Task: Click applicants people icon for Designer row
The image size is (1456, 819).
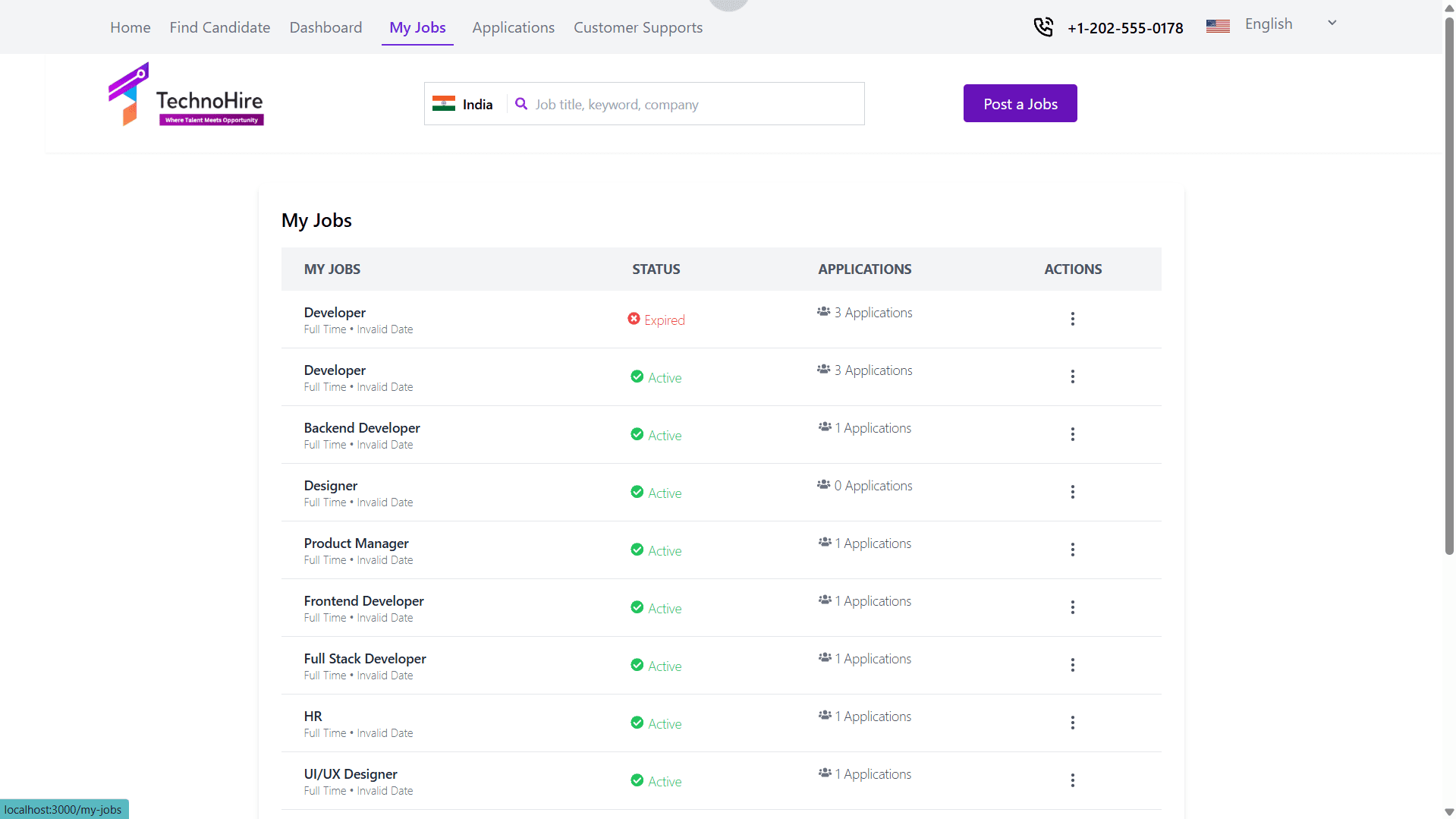Action: [824, 484]
